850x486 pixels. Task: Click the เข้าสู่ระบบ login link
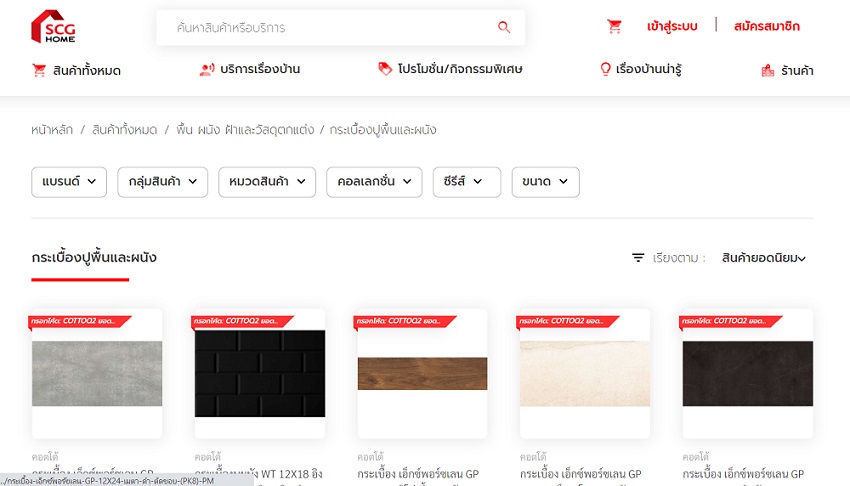tap(672, 26)
